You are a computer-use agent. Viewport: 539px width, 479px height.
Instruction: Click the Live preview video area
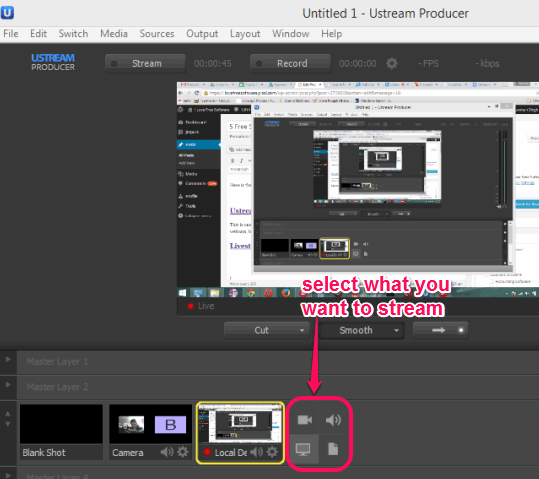(358, 189)
